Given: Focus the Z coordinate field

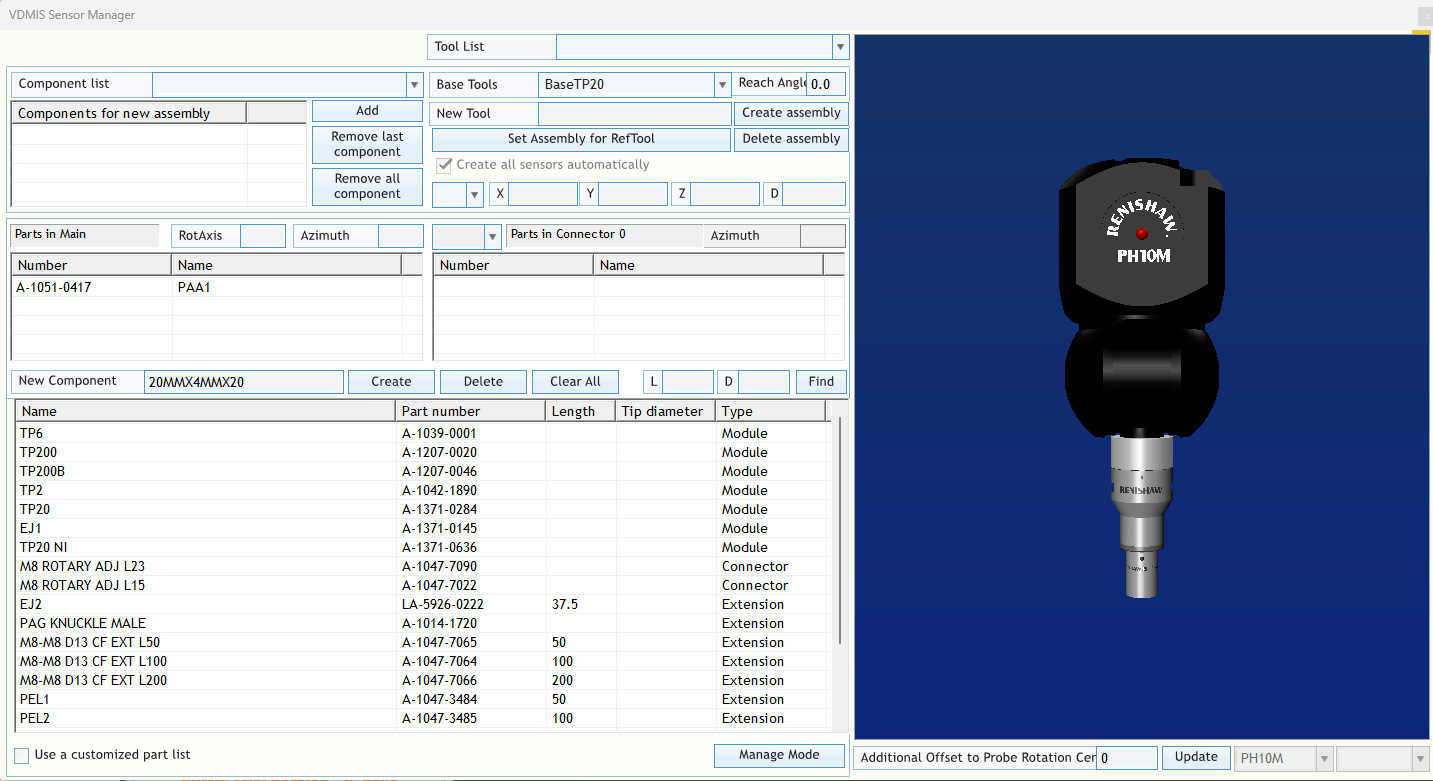Looking at the screenshot, I should 725,195.
